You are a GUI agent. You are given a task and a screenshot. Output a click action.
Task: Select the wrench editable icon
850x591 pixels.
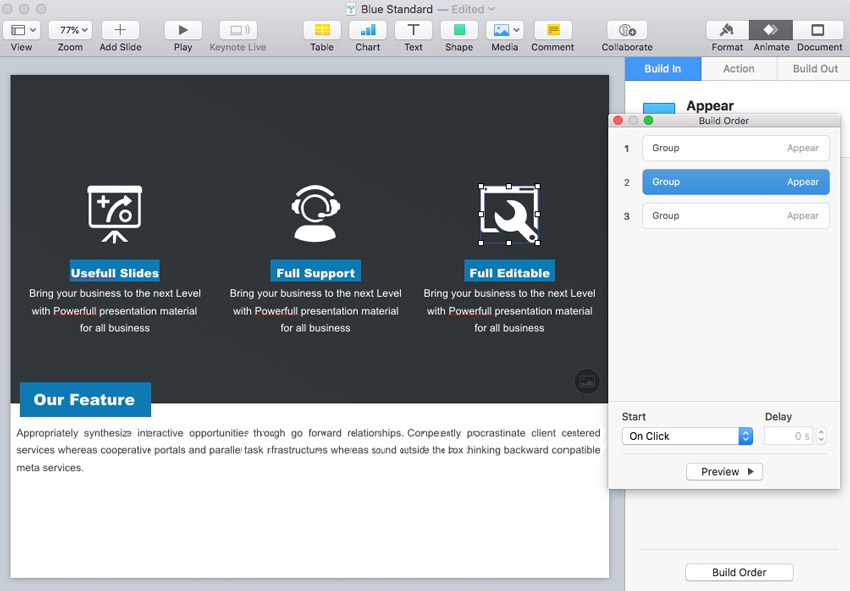click(509, 214)
